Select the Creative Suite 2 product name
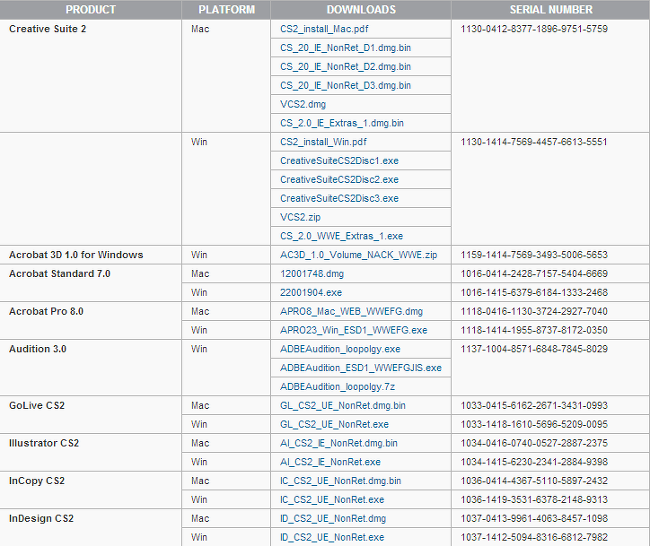The image size is (650, 546). click(48, 29)
